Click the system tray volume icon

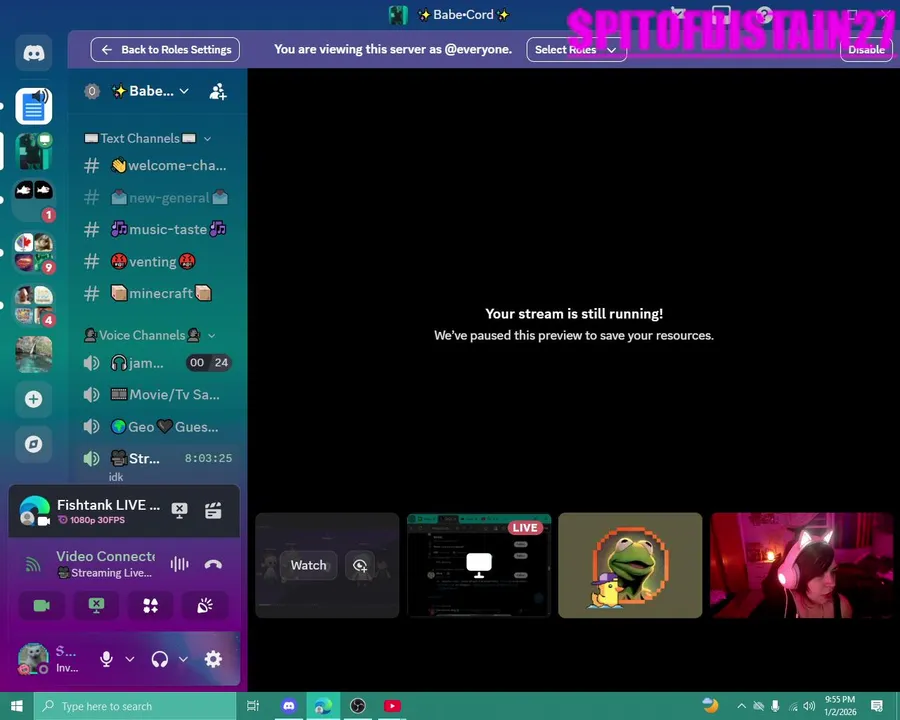(809, 706)
